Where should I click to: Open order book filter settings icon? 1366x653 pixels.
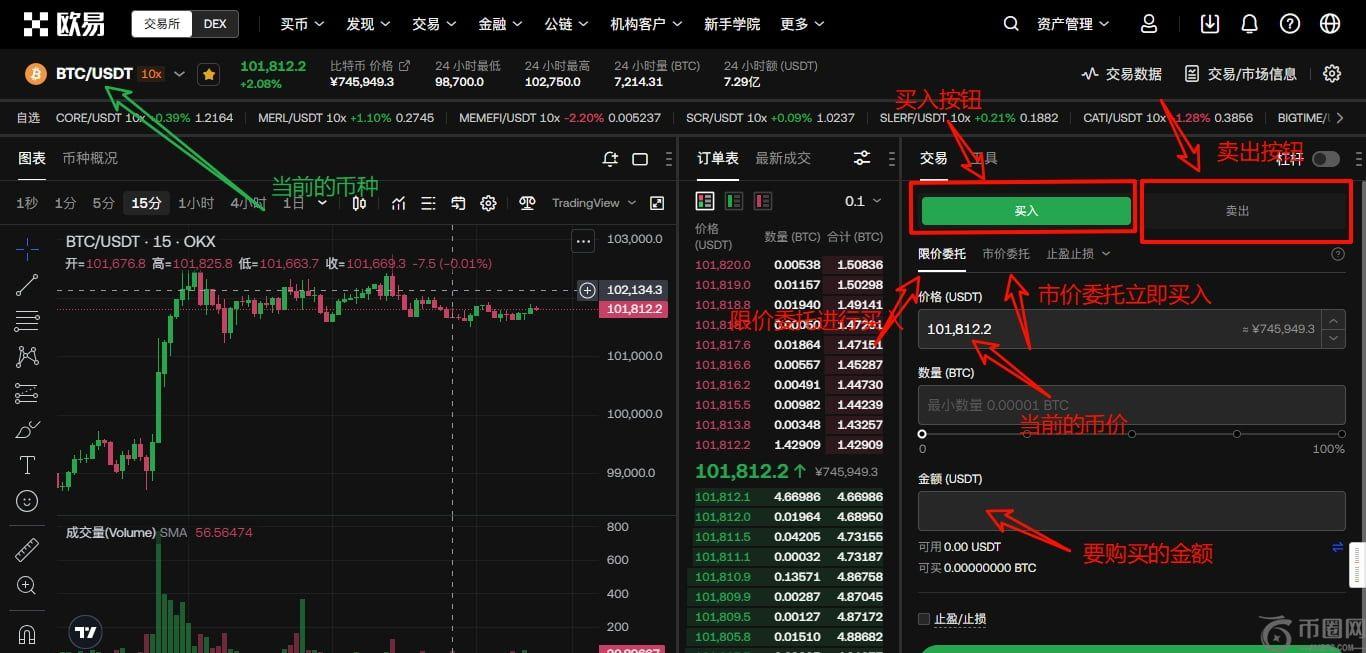tap(862, 158)
